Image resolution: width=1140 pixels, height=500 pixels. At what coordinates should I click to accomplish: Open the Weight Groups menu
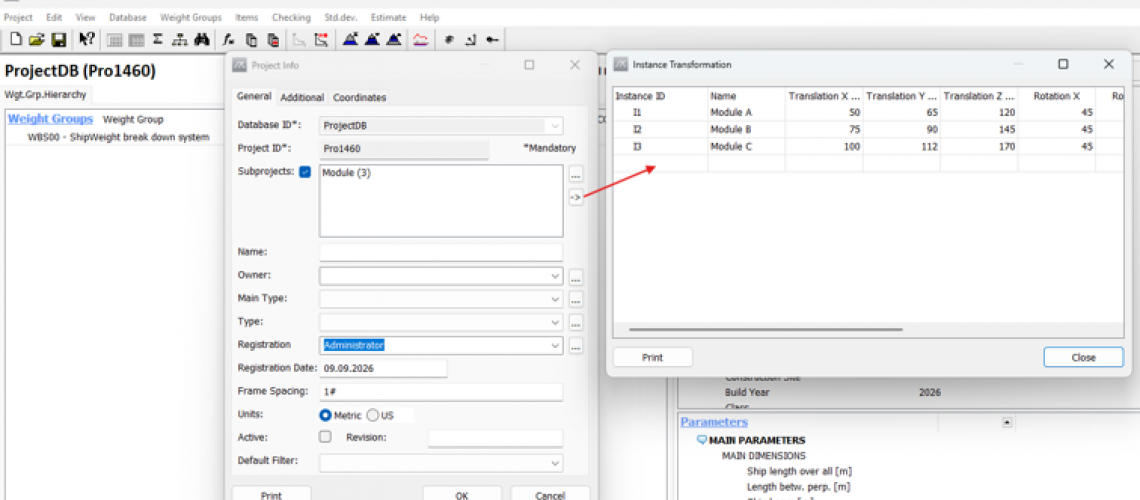190,17
